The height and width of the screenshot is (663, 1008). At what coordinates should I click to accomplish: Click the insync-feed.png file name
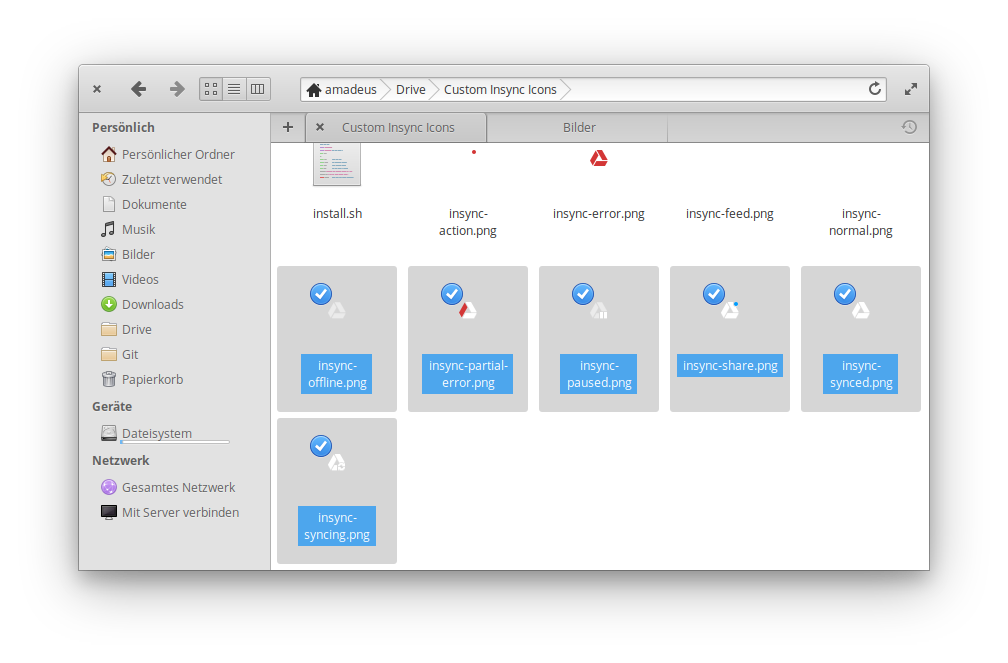pos(730,213)
